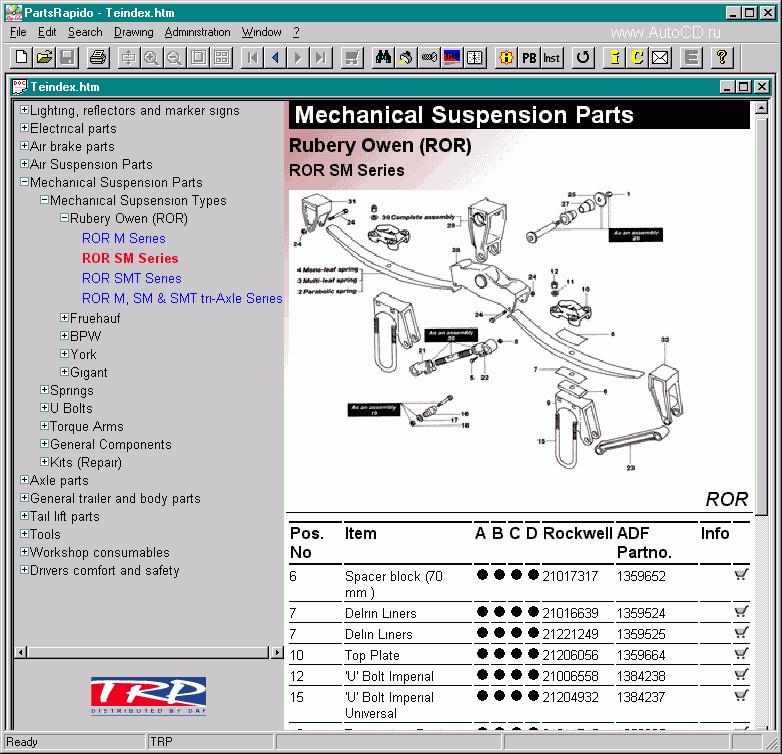Open the shopping cart toolbar icon

(x=353, y=58)
